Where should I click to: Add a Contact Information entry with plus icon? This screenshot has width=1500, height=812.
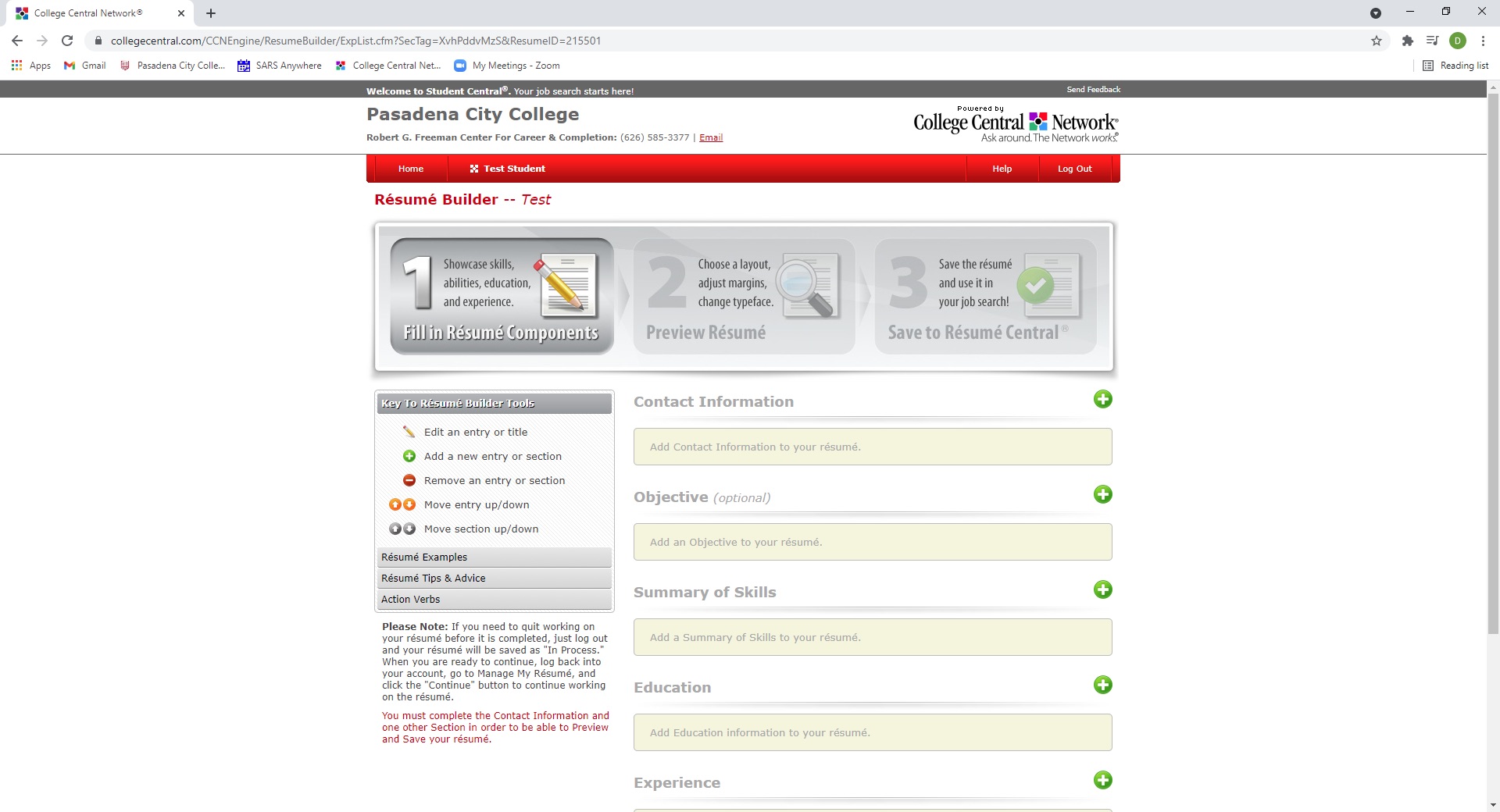pos(1102,399)
